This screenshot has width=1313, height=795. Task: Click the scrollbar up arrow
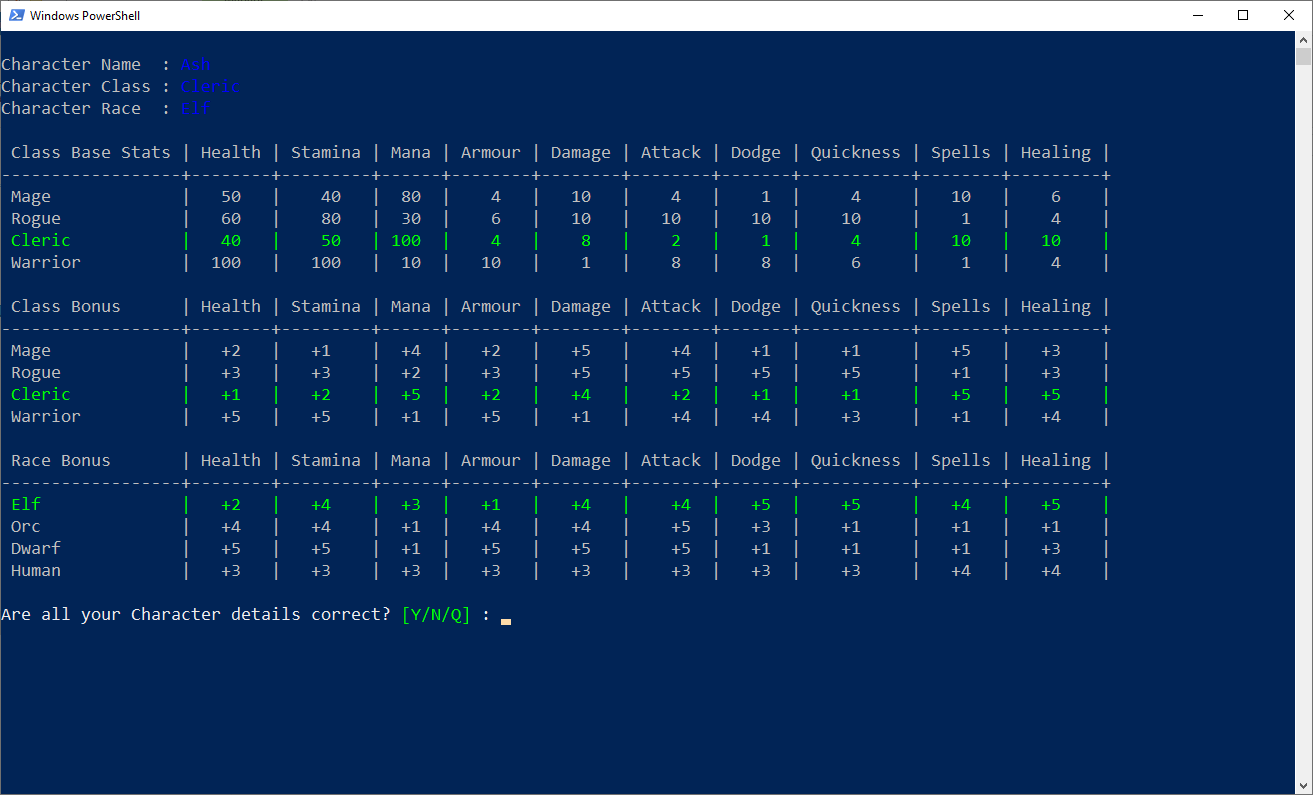[x=1303, y=39]
